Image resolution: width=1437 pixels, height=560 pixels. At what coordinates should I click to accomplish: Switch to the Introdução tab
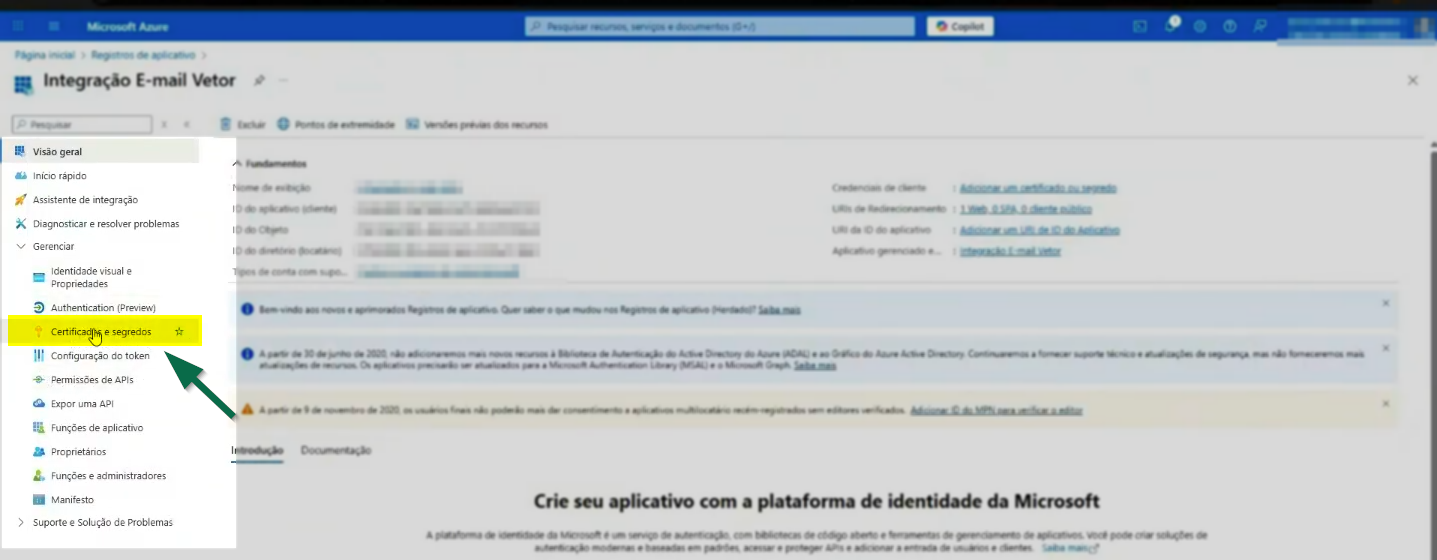point(257,450)
